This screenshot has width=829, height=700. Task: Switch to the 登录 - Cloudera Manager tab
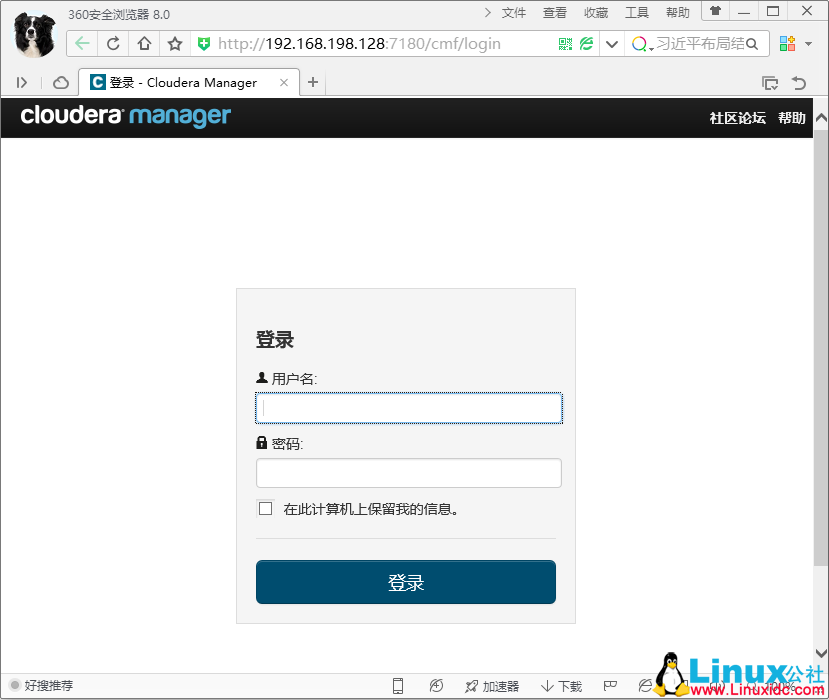[x=180, y=83]
